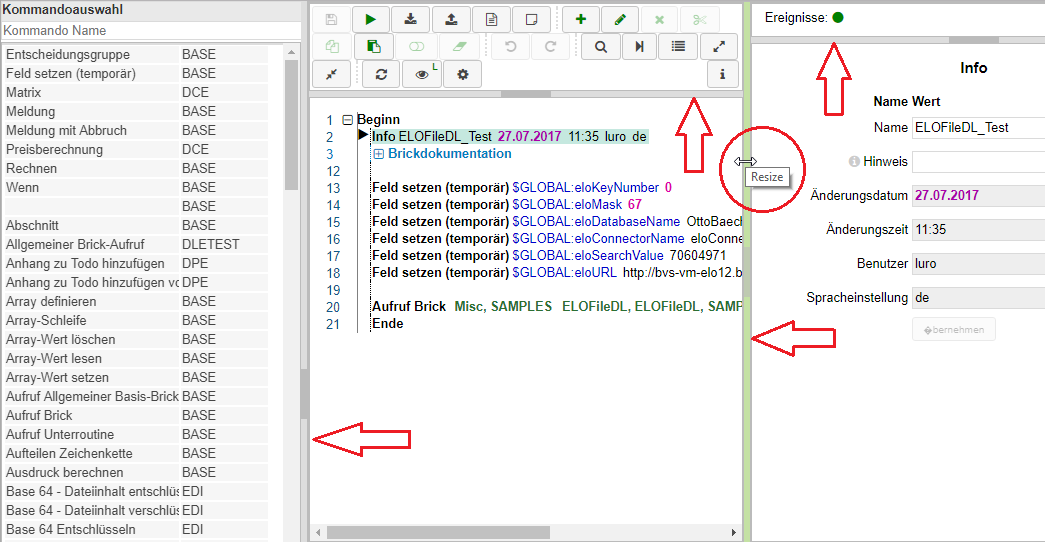This screenshot has width=1045, height=542.
Task: Click the green pencil edit icon
Action: tap(620, 19)
